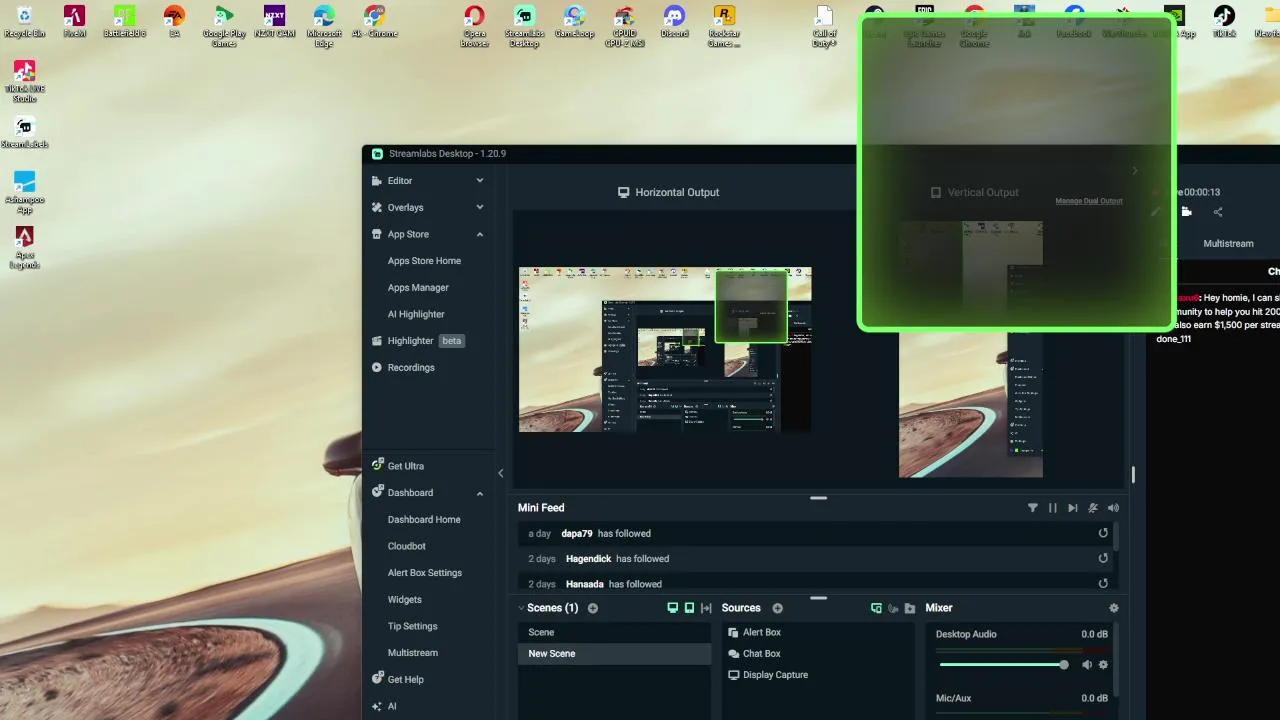The image size is (1280, 720).
Task: Mute Desktop Audio speaker icon
Action: [1087, 665]
